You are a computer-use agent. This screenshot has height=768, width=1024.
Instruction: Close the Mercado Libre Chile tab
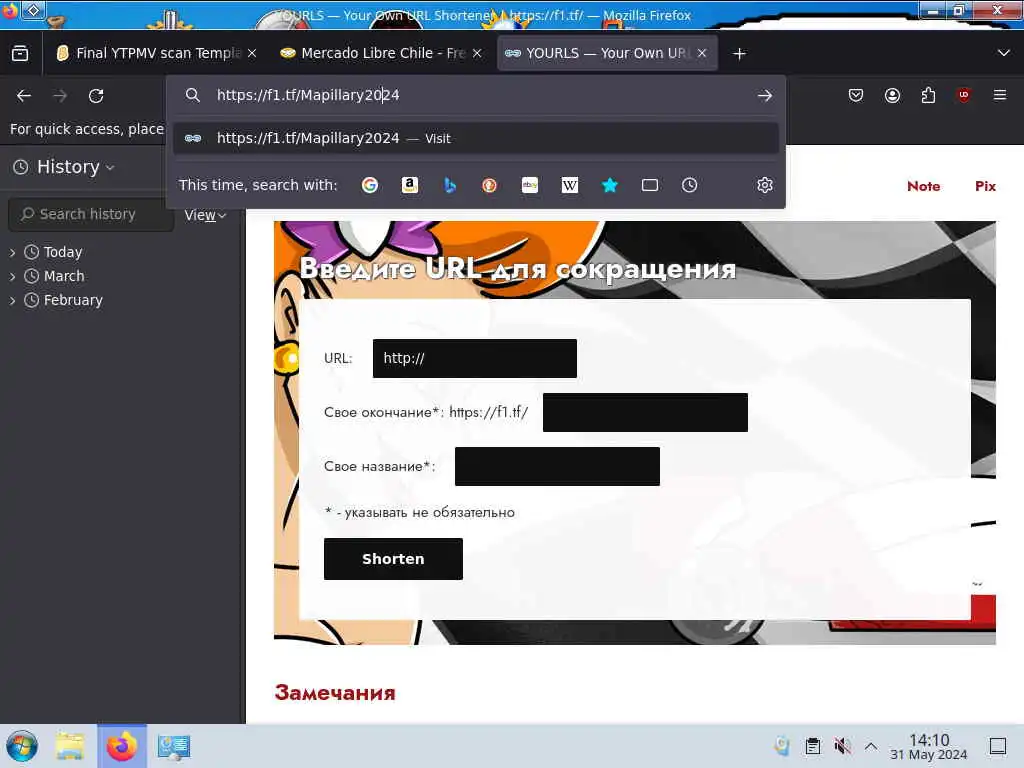pyautogui.click(x=477, y=54)
